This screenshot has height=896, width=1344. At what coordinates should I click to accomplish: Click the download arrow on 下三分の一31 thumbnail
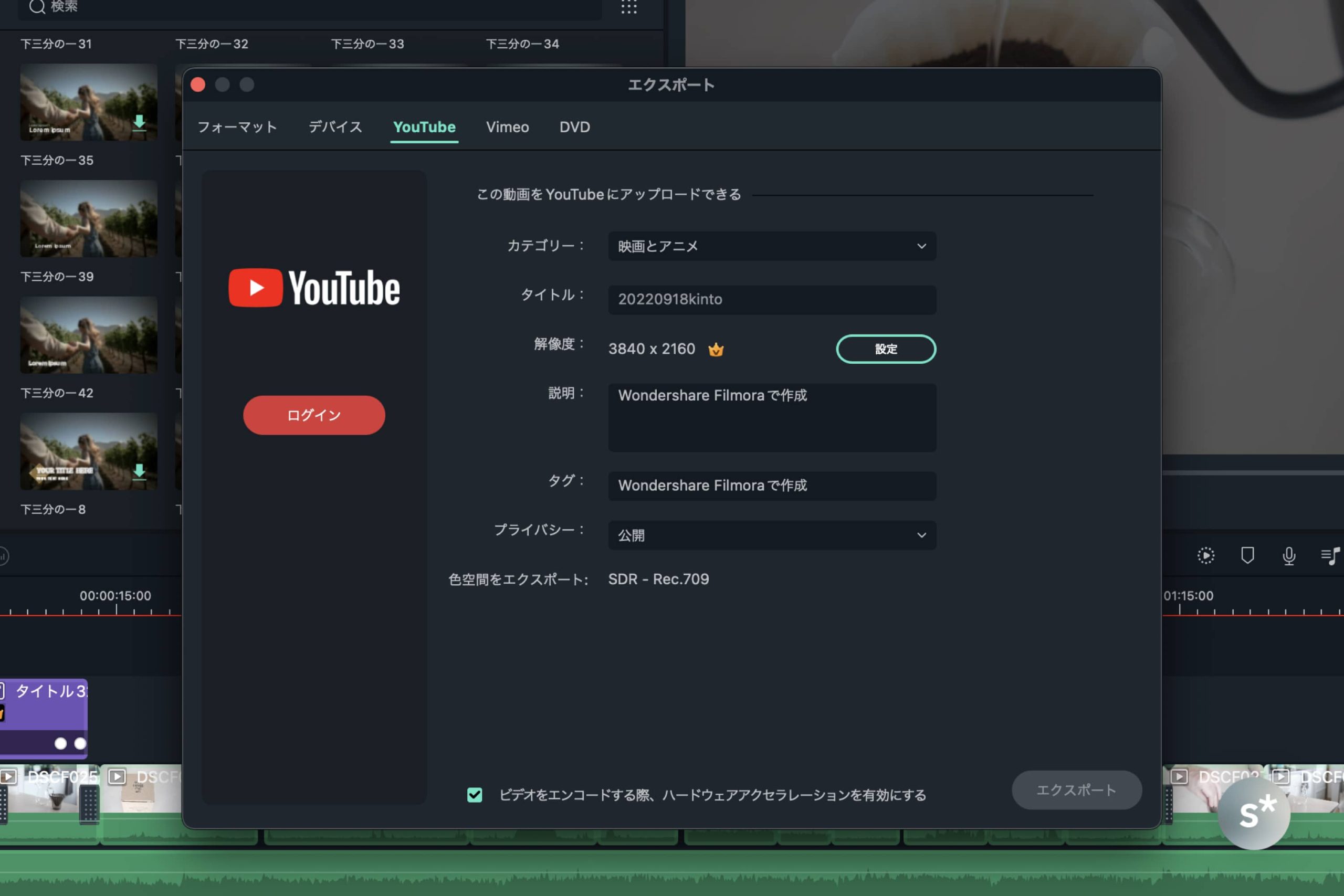(x=139, y=122)
